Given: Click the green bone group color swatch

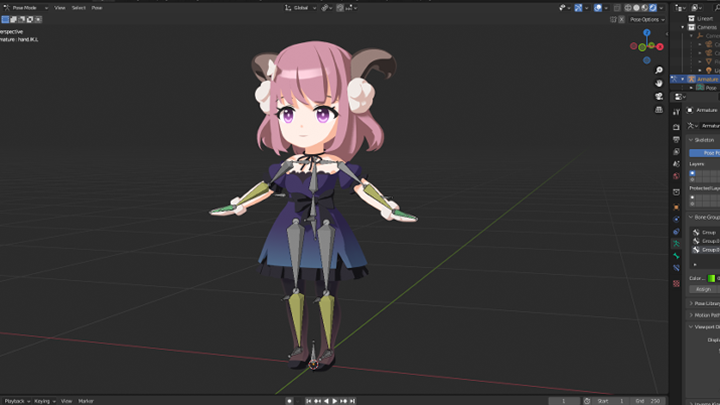Looking at the screenshot, I should [x=711, y=278].
